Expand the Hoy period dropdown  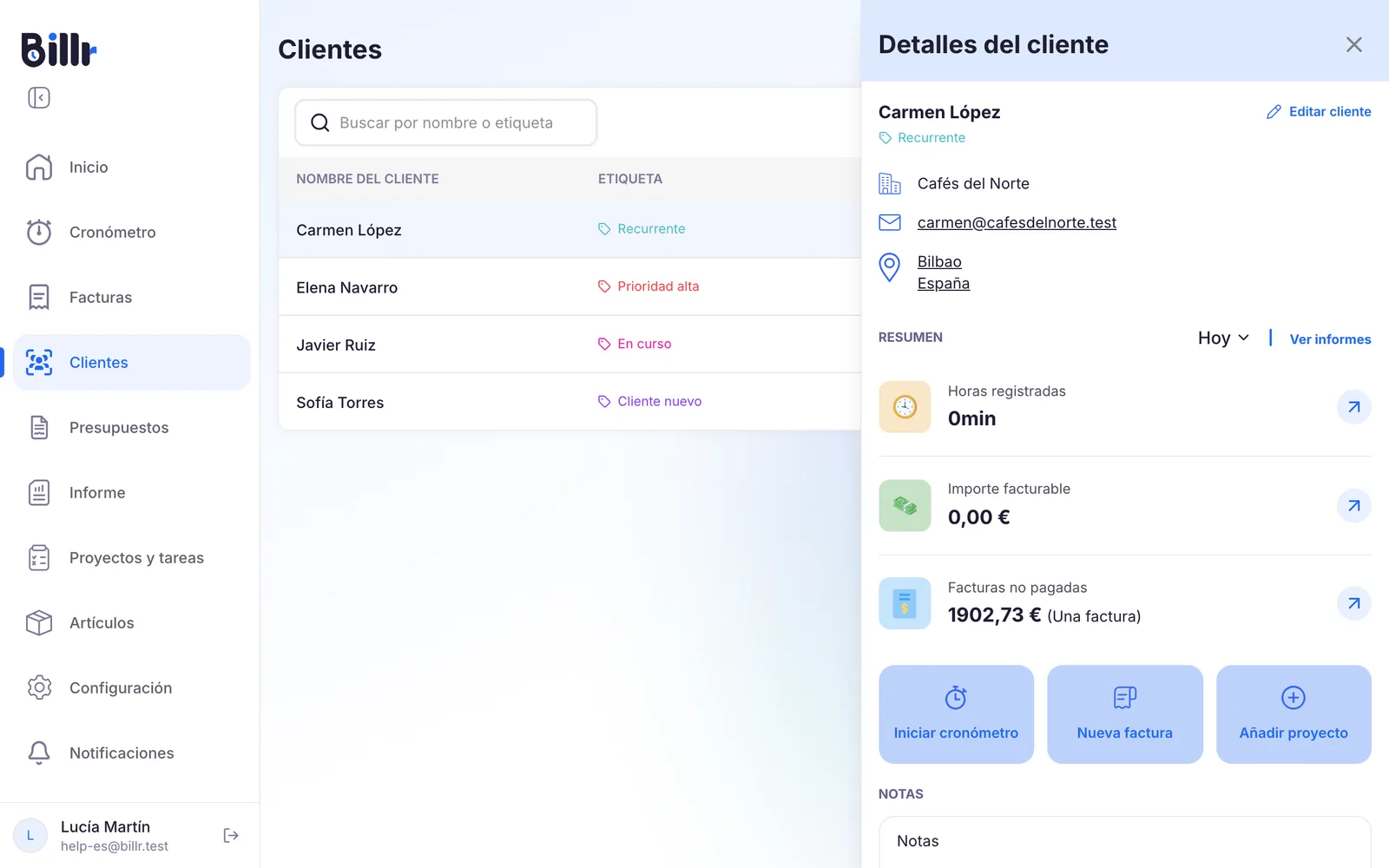[1223, 338]
